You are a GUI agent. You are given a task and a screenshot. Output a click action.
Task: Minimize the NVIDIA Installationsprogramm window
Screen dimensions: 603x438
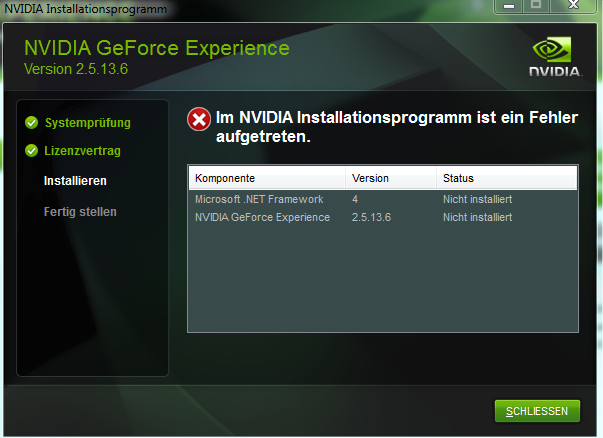[x=509, y=5]
